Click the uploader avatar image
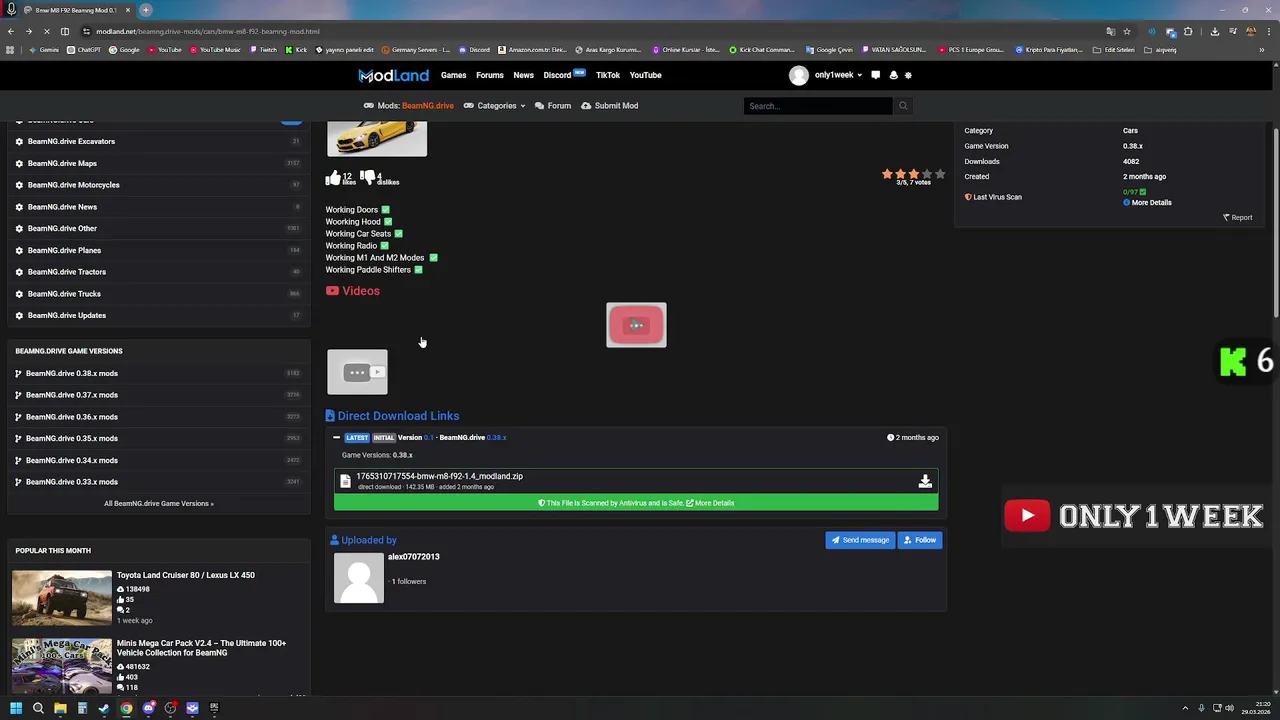The image size is (1280, 720). click(358, 578)
